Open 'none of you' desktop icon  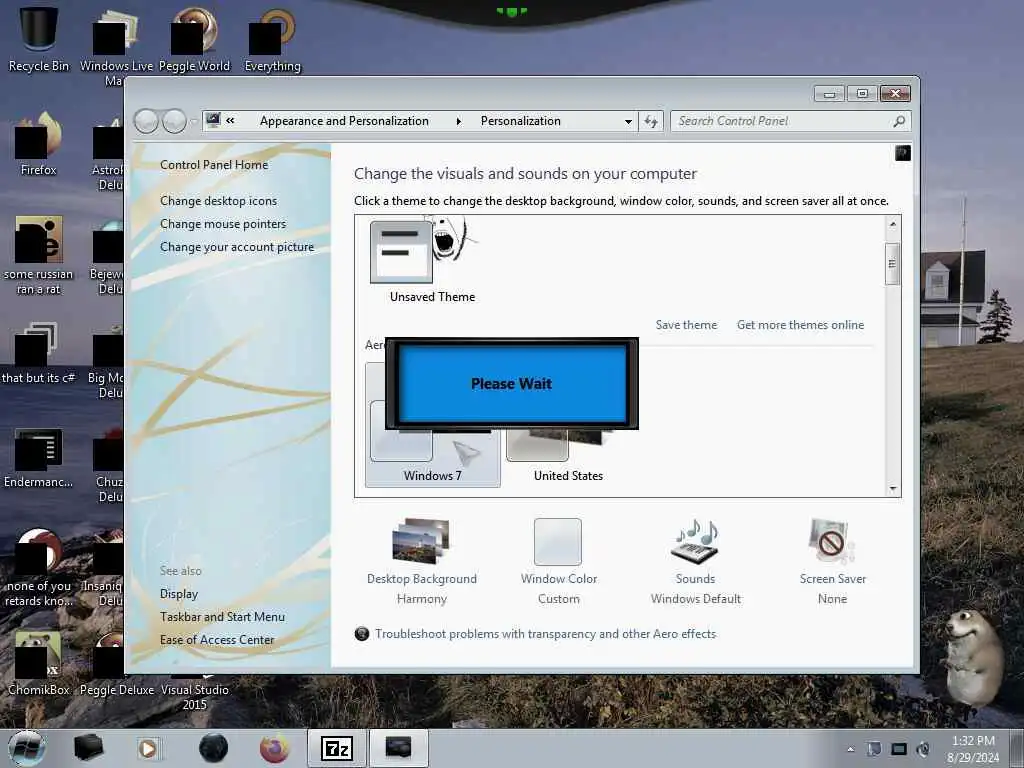[x=39, y=568]
